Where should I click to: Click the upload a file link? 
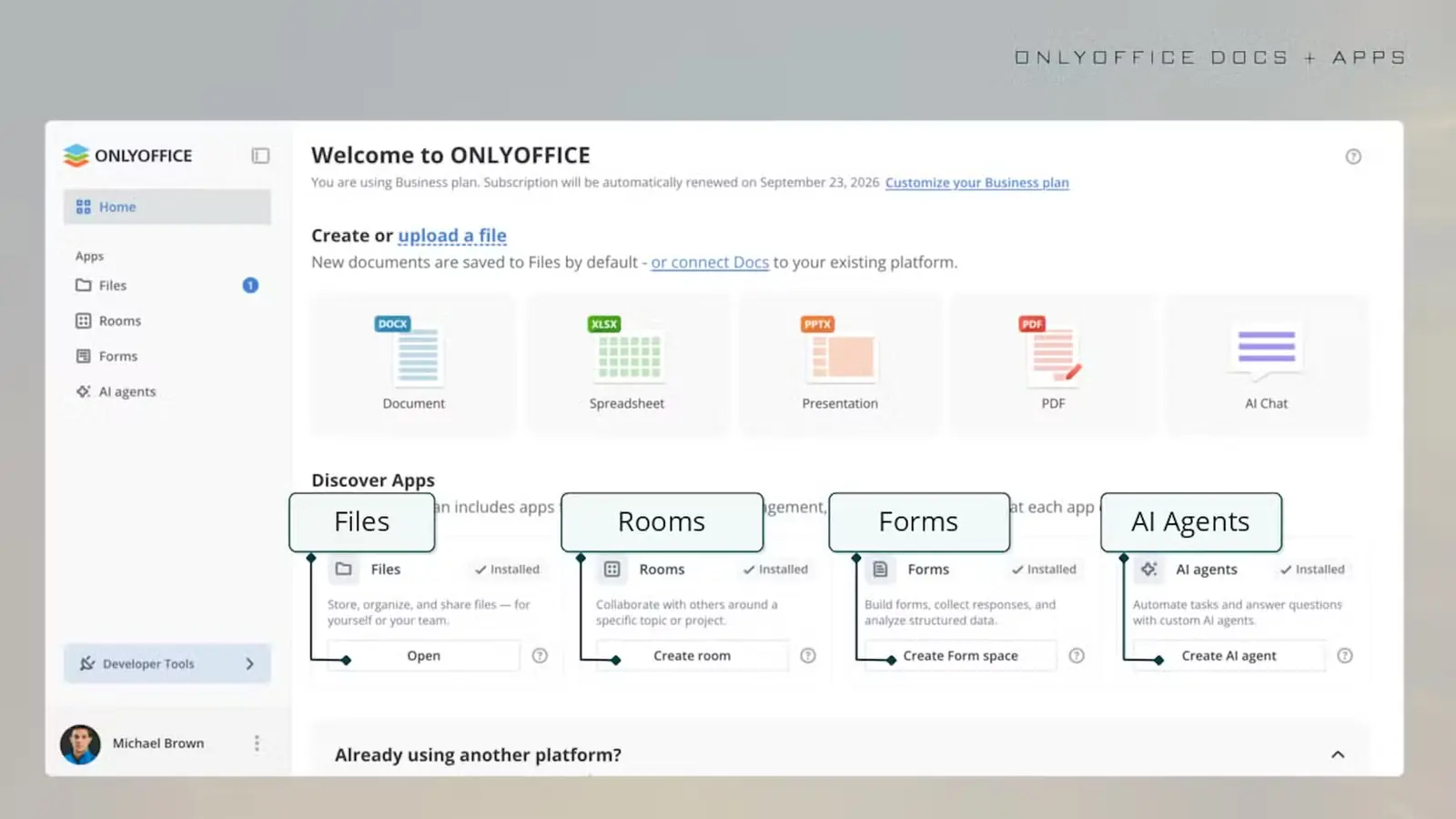(452, 236)
